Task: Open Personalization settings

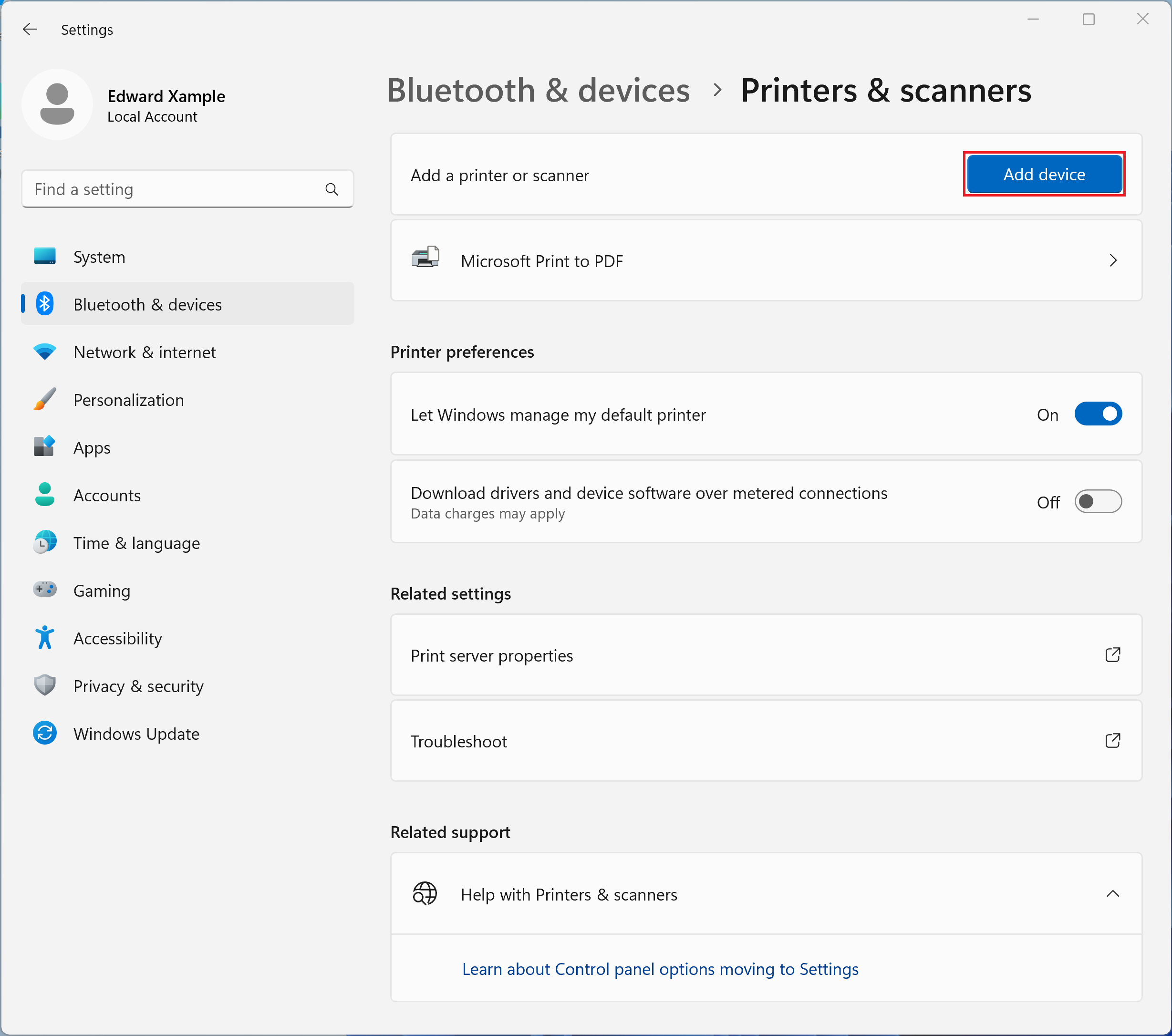Action: point(187,399)
